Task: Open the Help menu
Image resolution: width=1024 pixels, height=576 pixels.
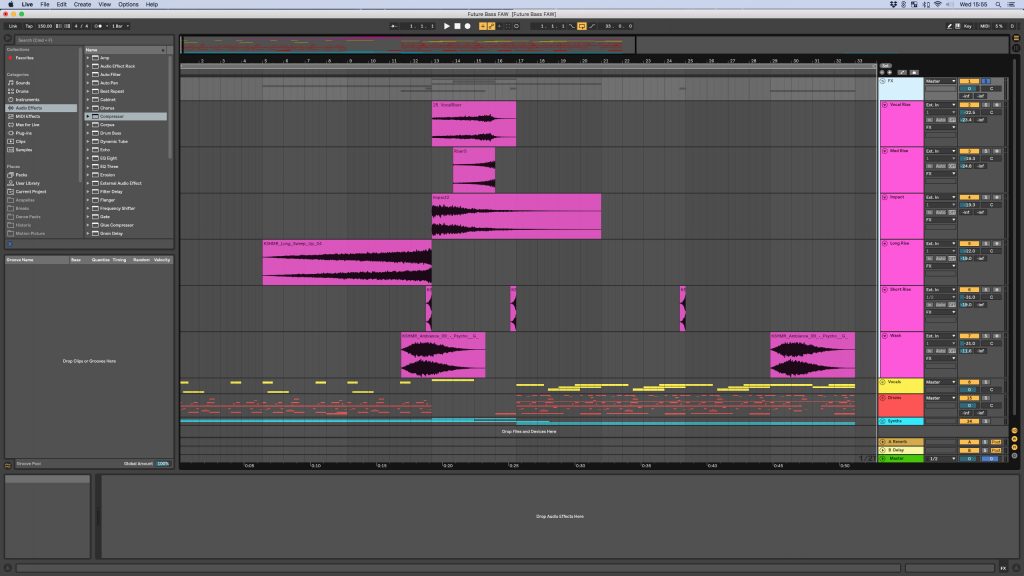Action: (152, 5)
